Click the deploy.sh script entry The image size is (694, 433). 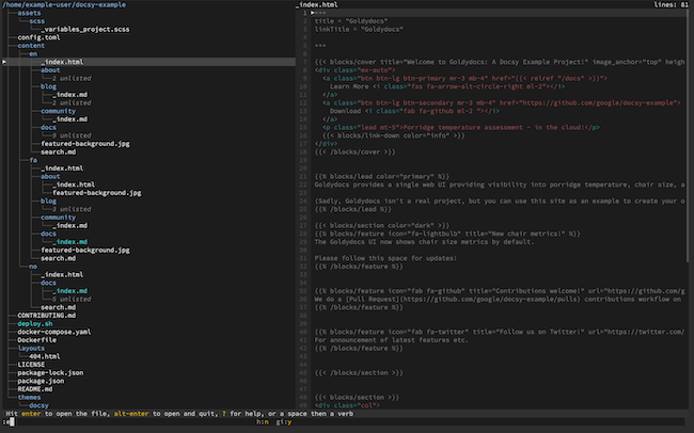point(34,323)
